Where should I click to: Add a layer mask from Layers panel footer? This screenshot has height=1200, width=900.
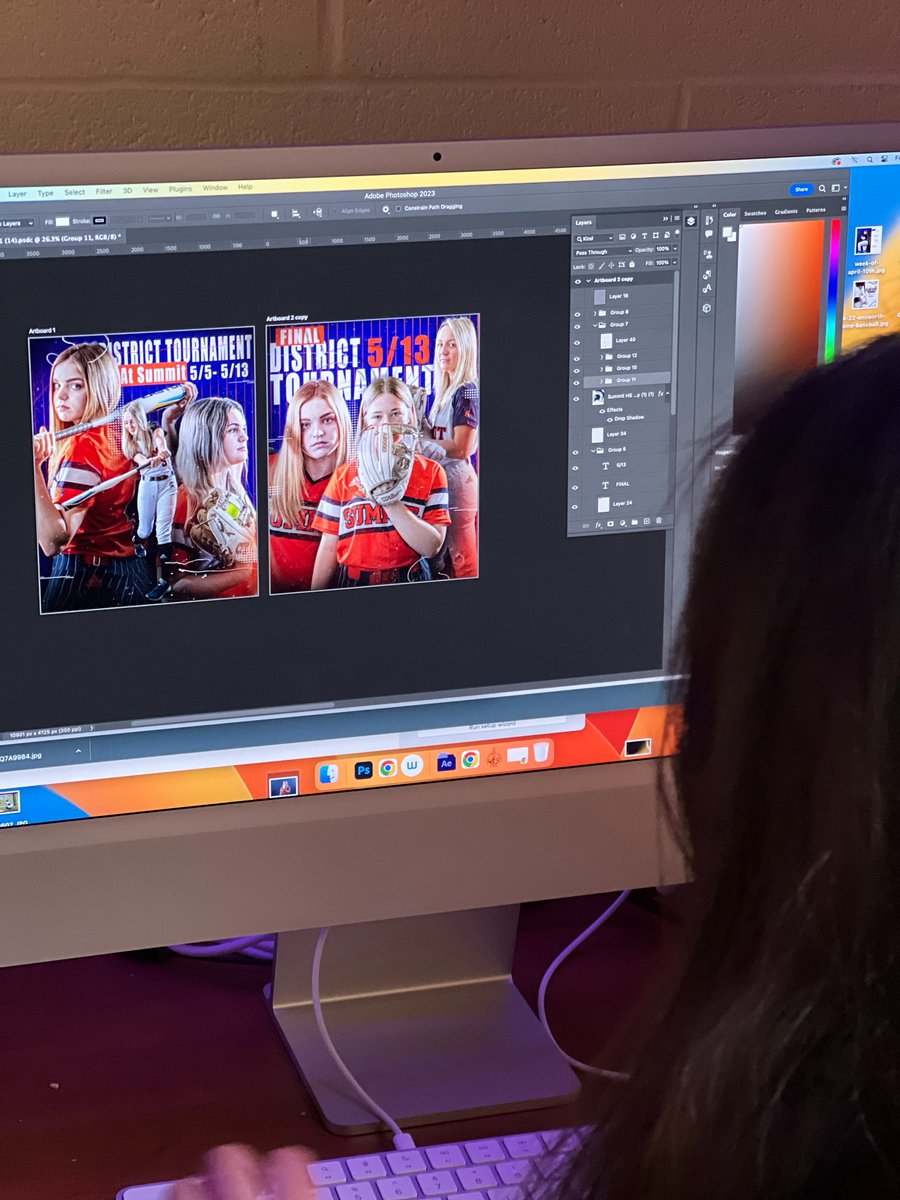click(x=610, y=523)
